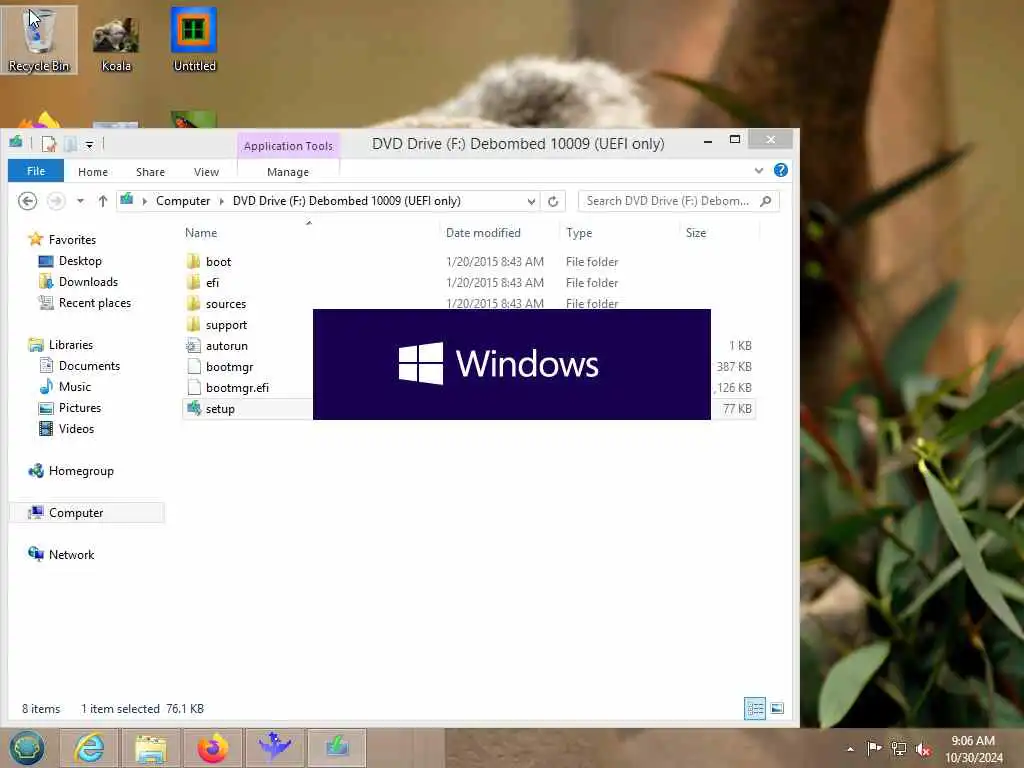The image size is (1024, 768).
Task: Open Action Center flag tray icon
Action: tap(873, 748)
